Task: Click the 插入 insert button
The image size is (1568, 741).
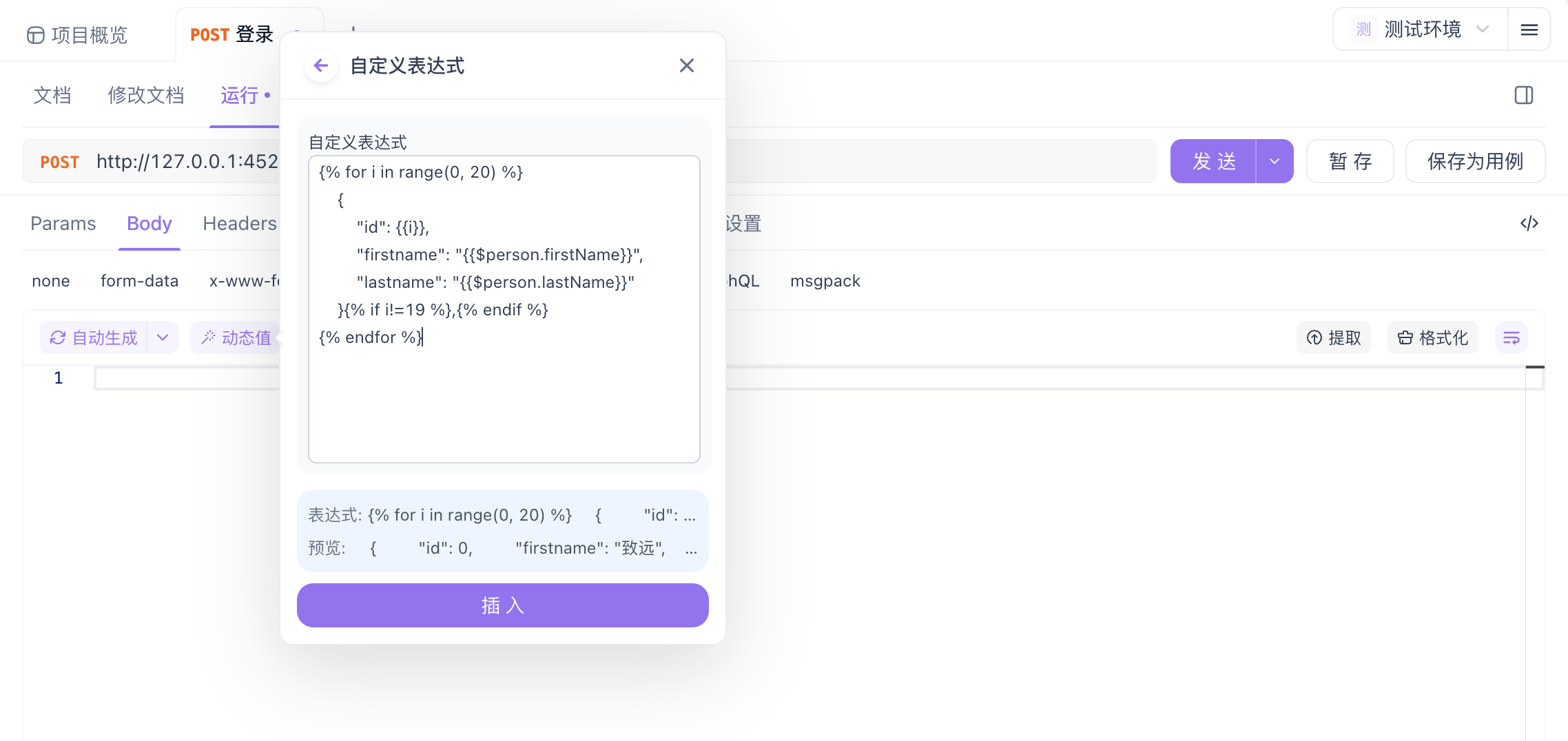Action: (x=502, y=605)
